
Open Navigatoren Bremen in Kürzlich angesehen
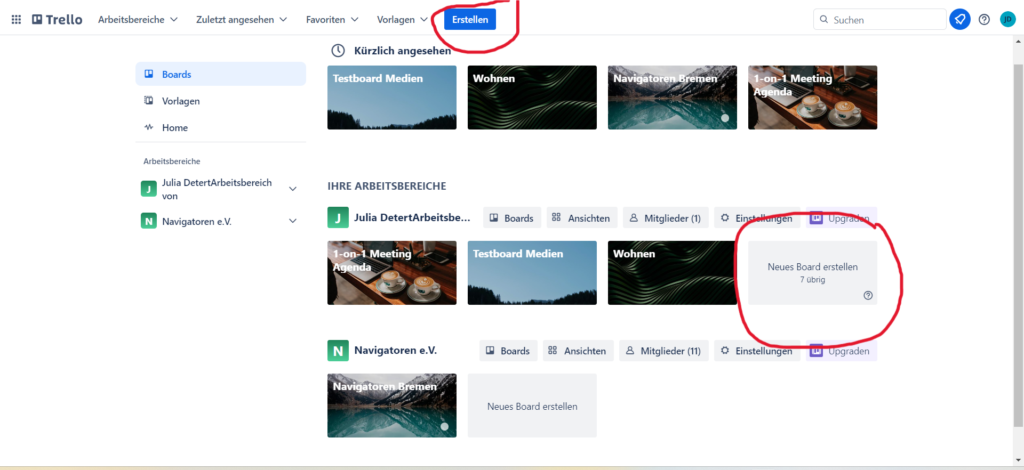coord(673,97)
